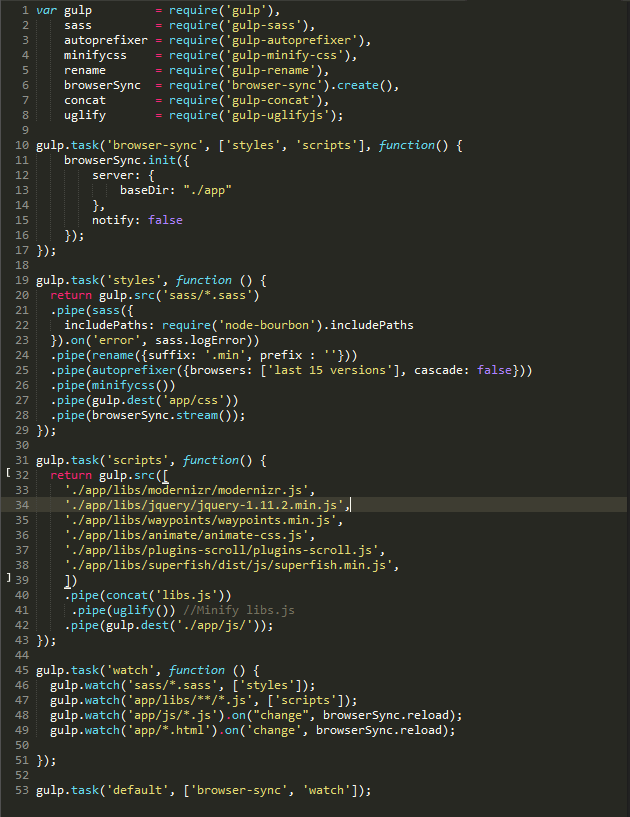Click the 'app/*.html' watch string
This screenshot has width=630, height=817.
[x=172, y=731]
